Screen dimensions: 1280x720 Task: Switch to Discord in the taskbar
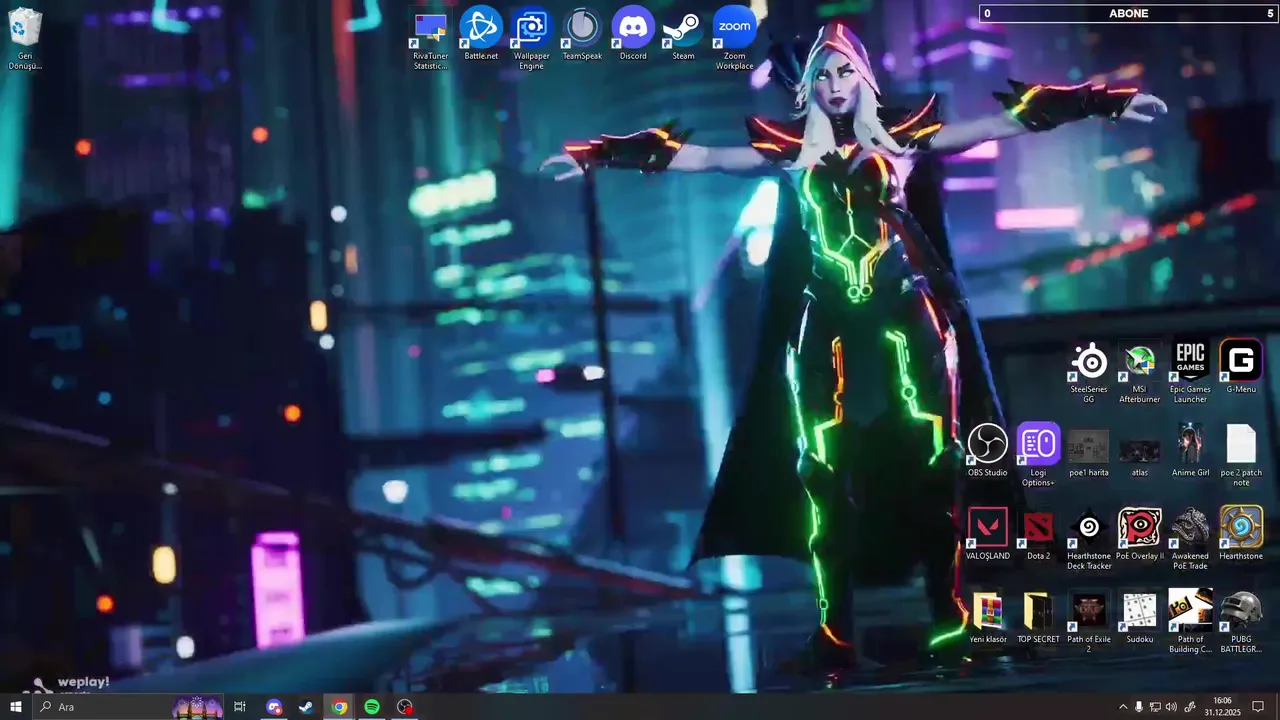click(x=274, y=707)
